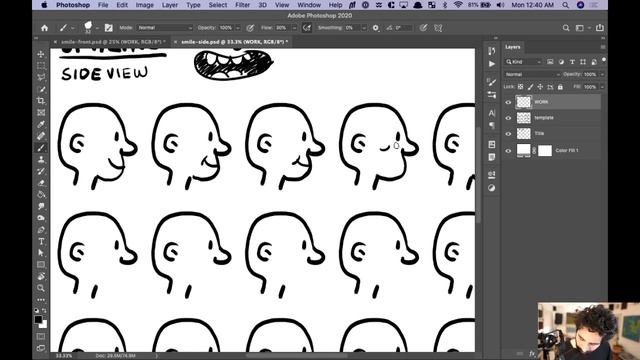Toggle lock image pixels brush icon

pos(530,87)
